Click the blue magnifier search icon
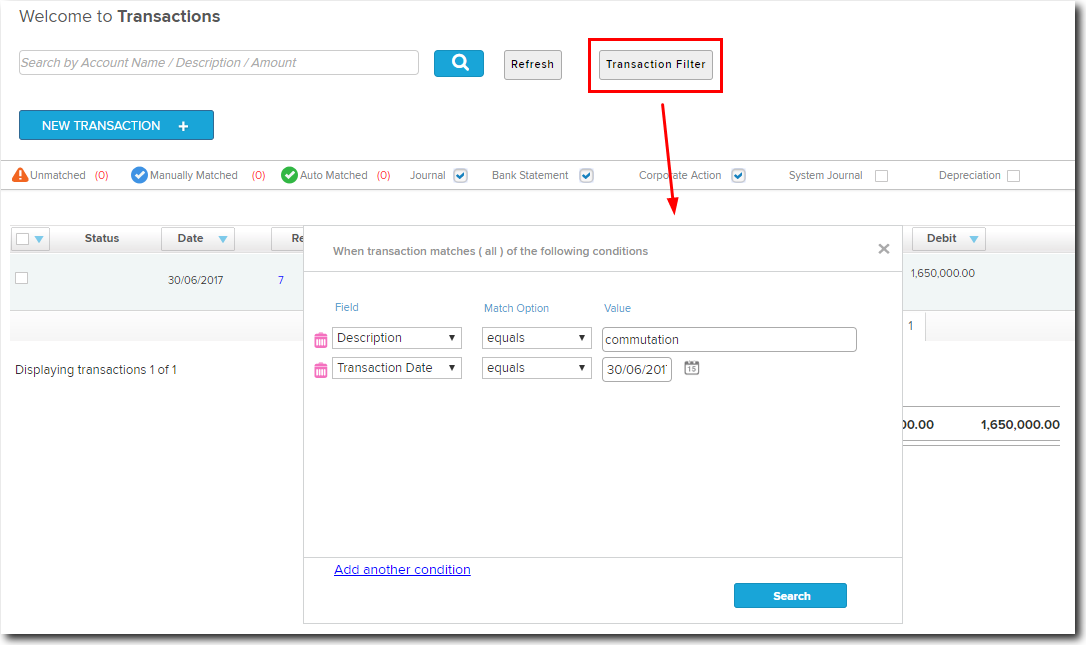Image resolution: width=1086 pixels, height=645 pixels. 459,63
